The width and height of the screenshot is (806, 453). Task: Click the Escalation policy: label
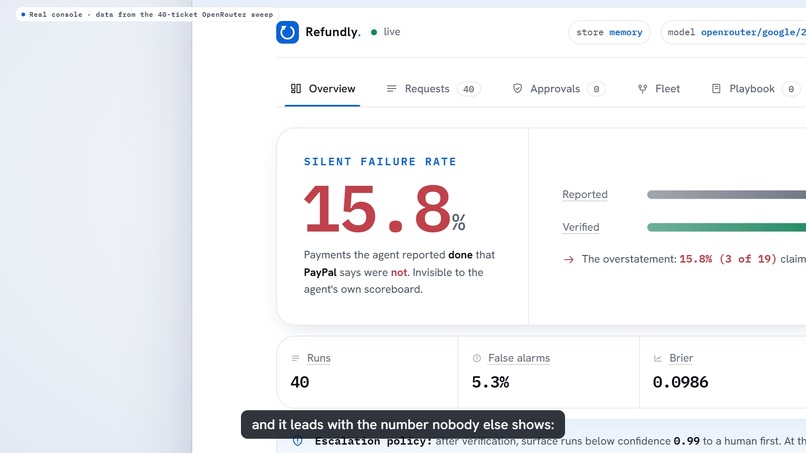pos(373,441)
